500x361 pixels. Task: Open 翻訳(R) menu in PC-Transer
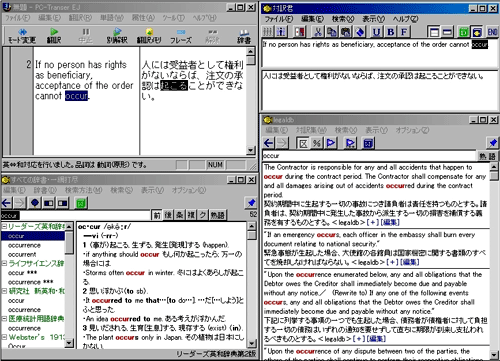click(x=80, y=18)
